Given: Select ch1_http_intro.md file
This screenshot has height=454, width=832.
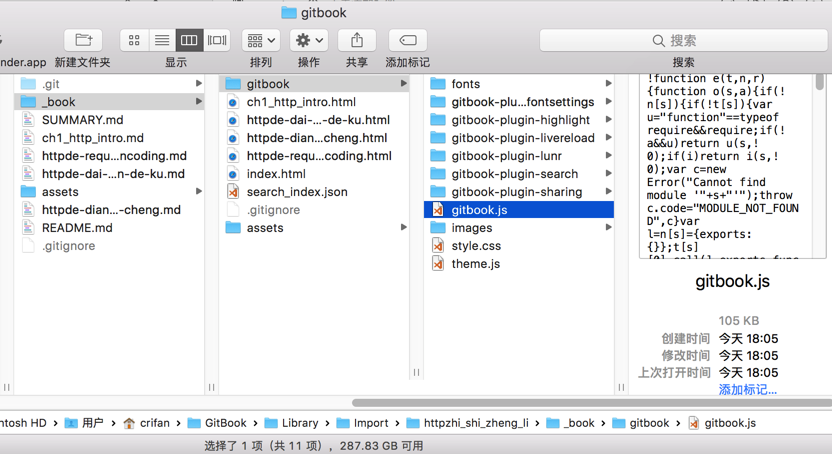Looking at the screenshot, I should [x=109, y=138].
